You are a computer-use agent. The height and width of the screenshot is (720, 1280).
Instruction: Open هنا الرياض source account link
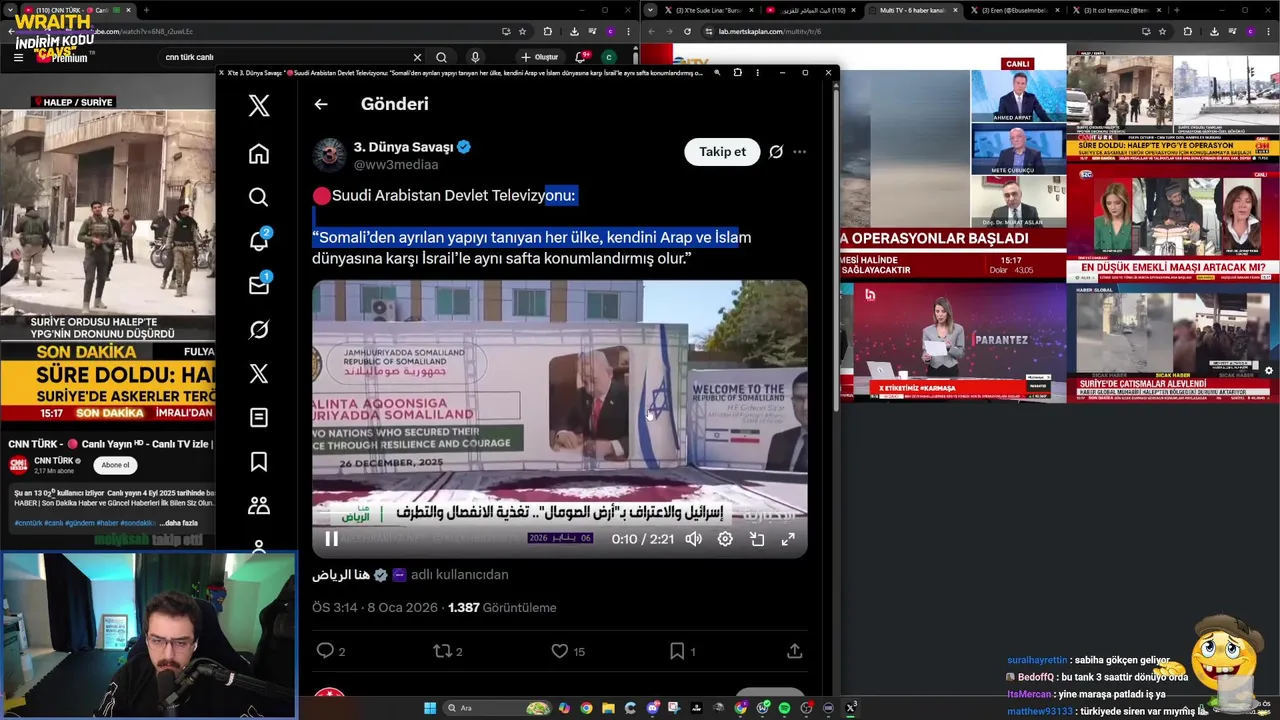[x=340, y=575]
